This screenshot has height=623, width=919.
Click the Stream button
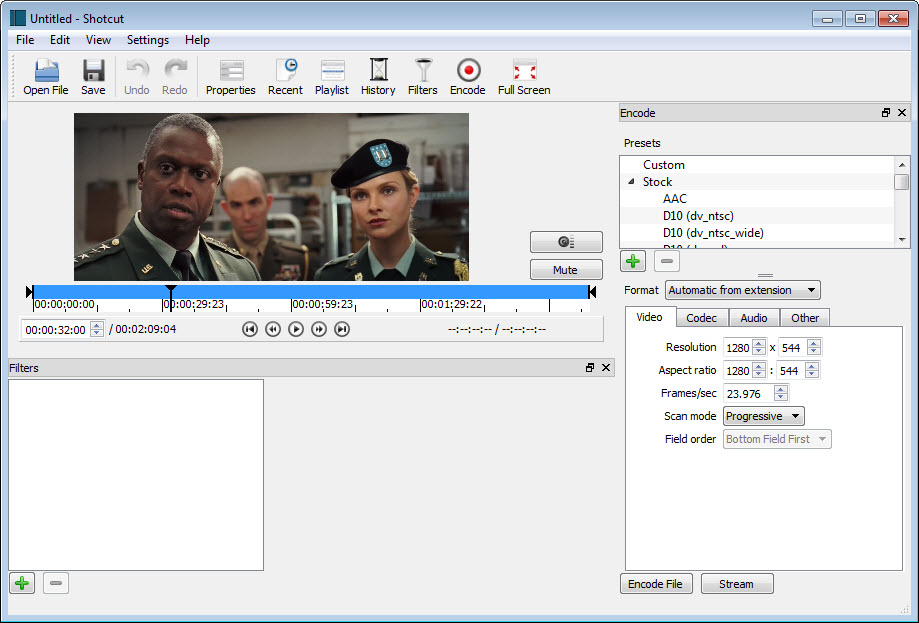[x=737, y=584]
